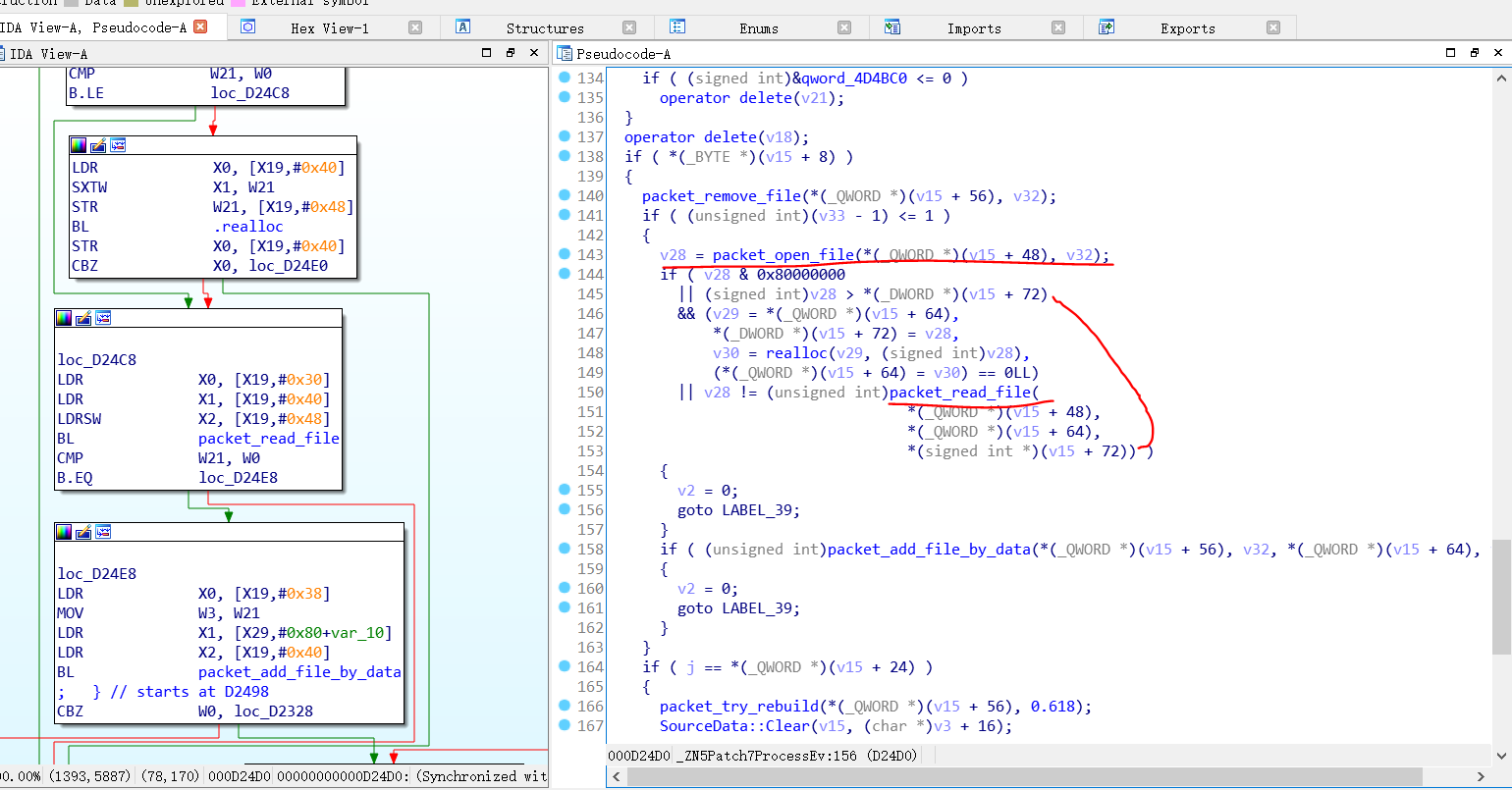The width and height of the screenshot is (1512, 790).
Task: Toggle breakpoint dot on line 164
Action: point(565,665)
